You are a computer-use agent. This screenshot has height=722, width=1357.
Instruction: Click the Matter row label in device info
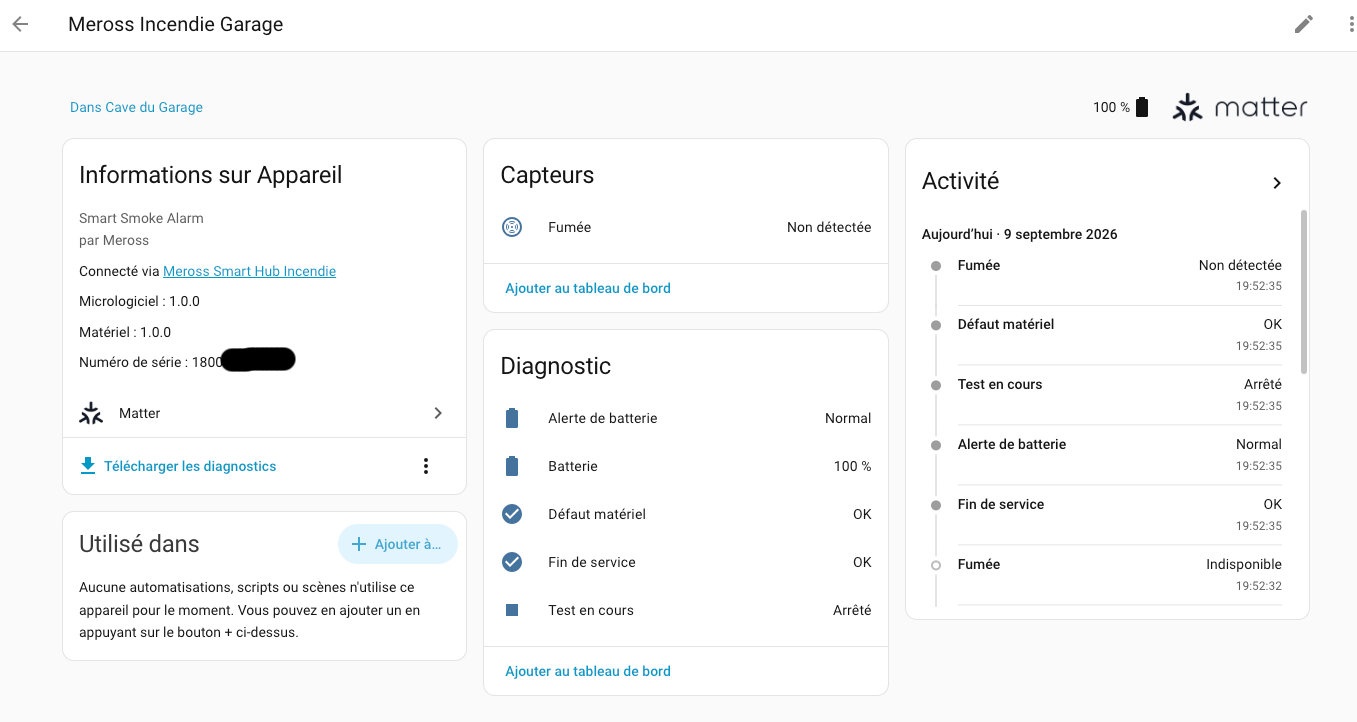coord(139,413)
